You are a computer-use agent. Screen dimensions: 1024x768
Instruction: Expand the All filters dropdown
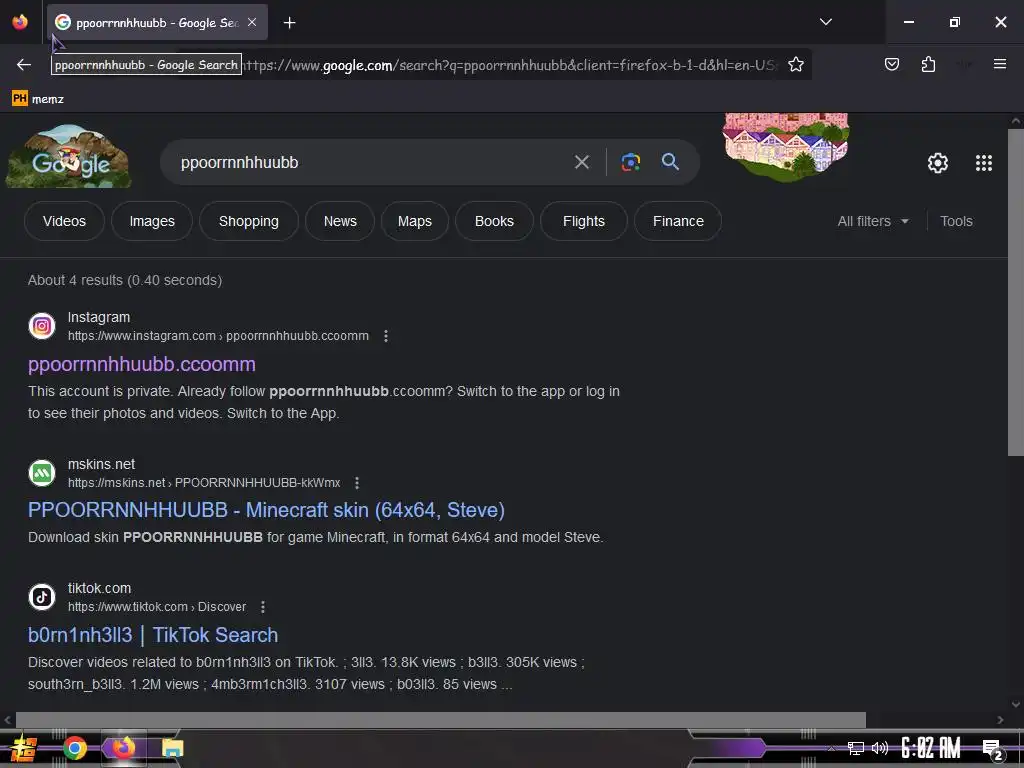[872, 221]
